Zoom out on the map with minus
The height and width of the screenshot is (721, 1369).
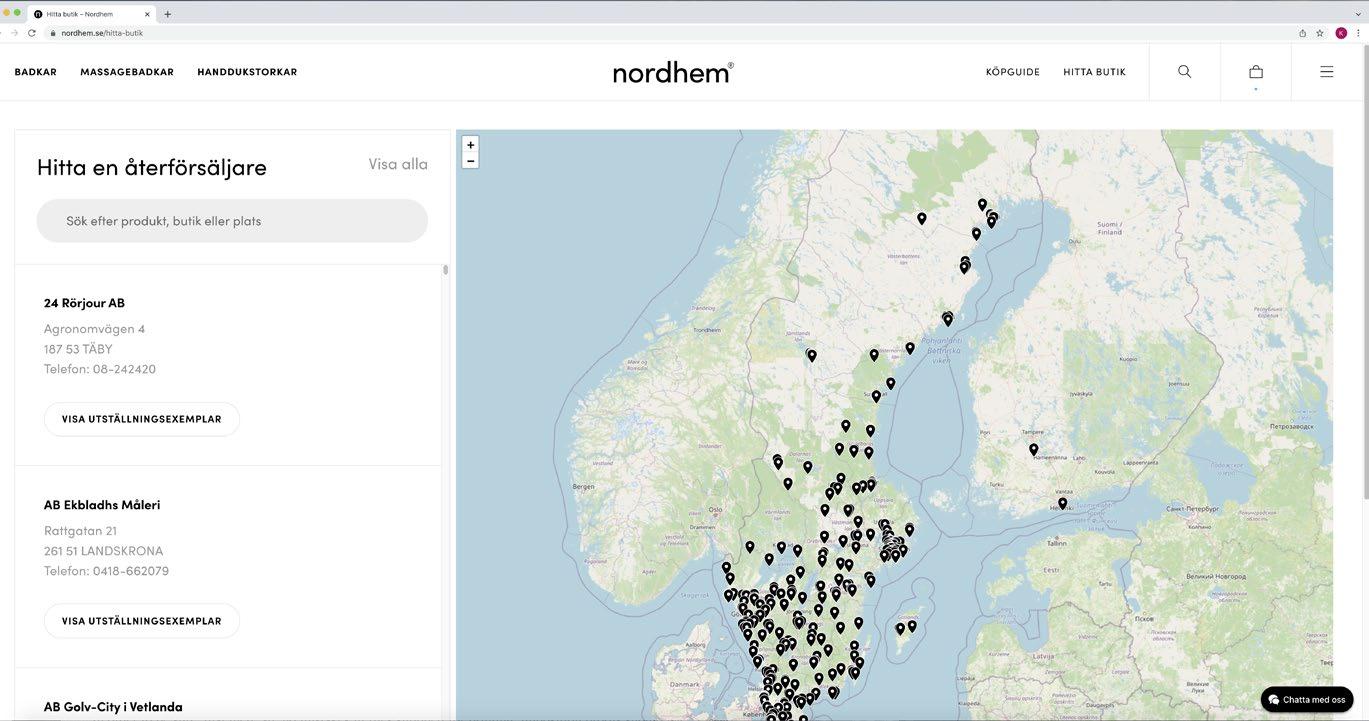[471, 161]
